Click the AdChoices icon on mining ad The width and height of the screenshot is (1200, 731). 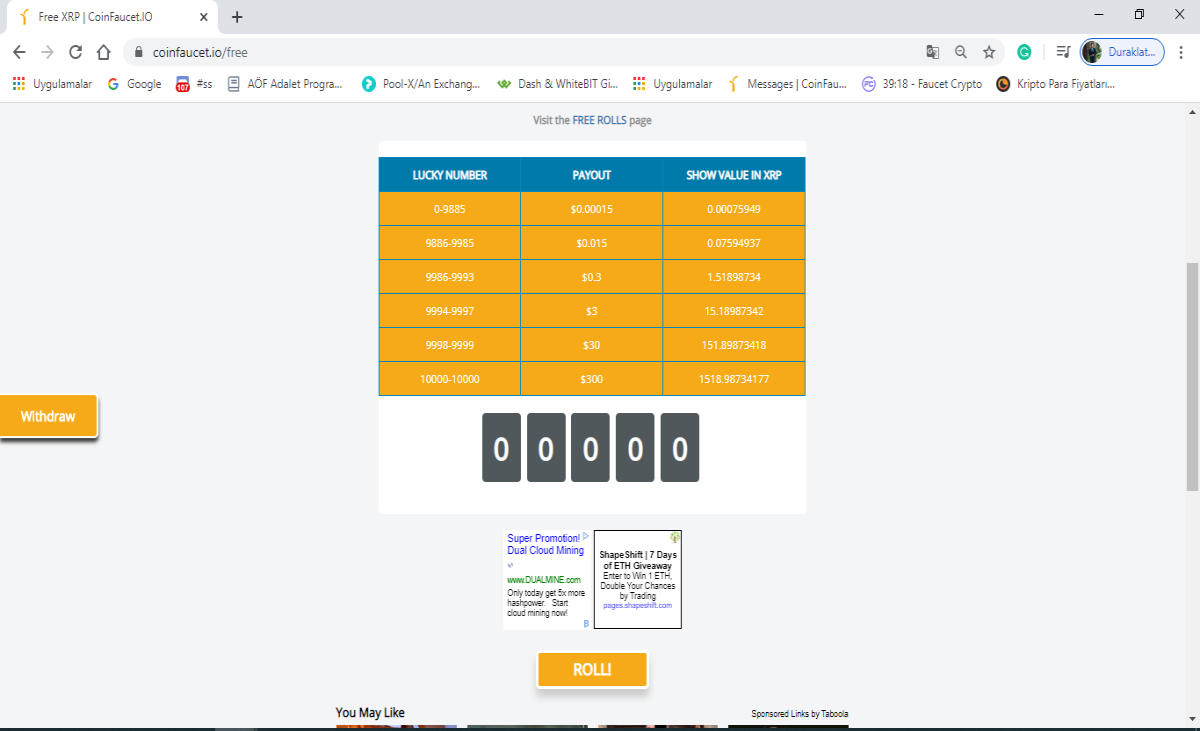tap(586, 537)
